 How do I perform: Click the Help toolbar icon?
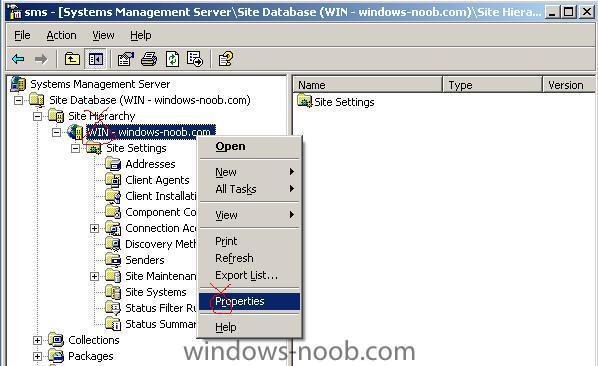(x=225, y=59)
